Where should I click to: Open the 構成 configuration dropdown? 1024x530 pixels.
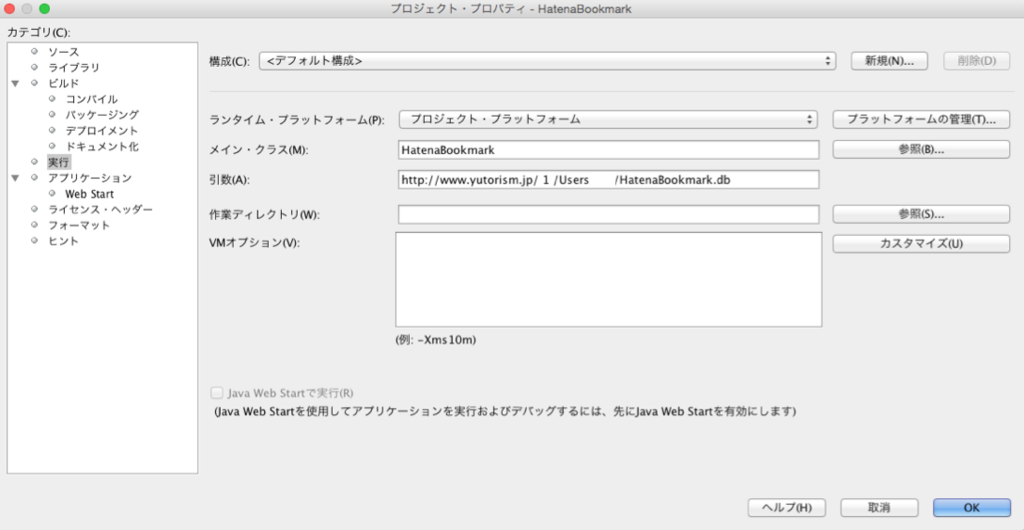tap(547, 61)
